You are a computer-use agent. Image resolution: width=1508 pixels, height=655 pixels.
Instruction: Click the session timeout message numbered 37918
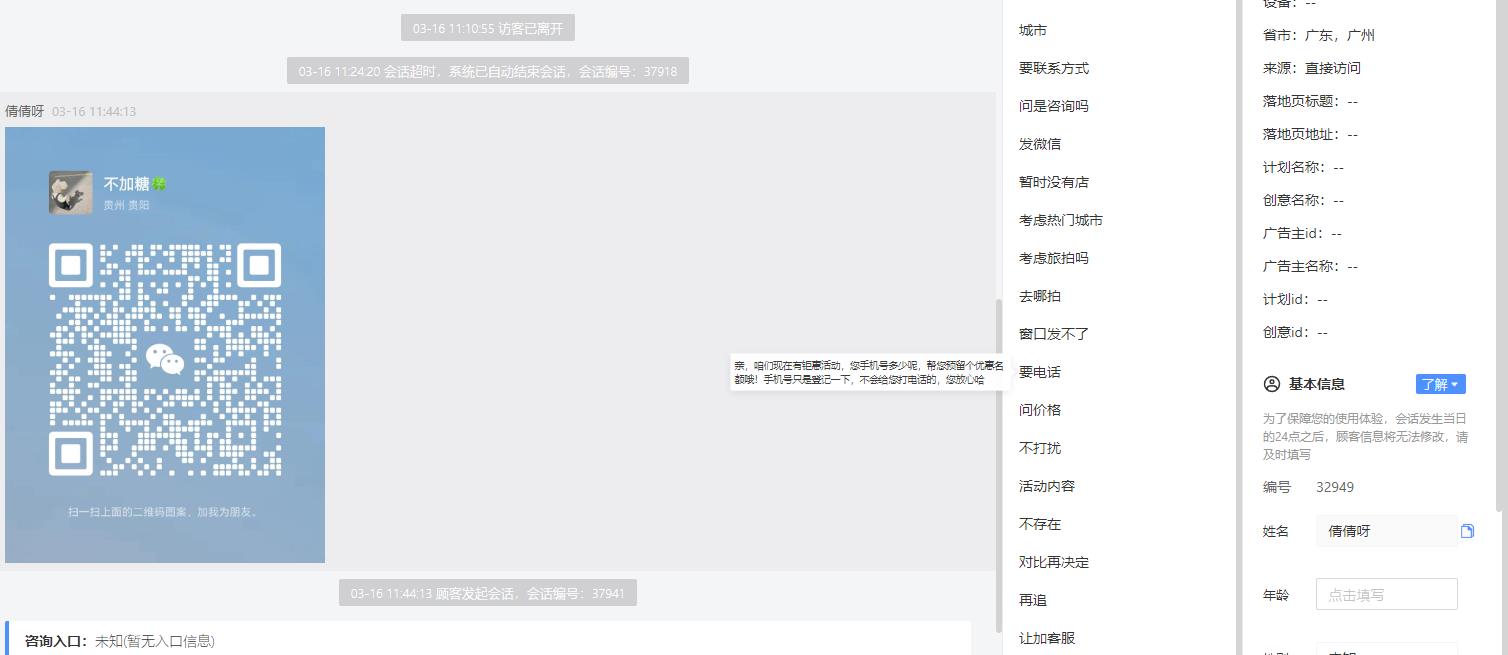coord(488,71)
